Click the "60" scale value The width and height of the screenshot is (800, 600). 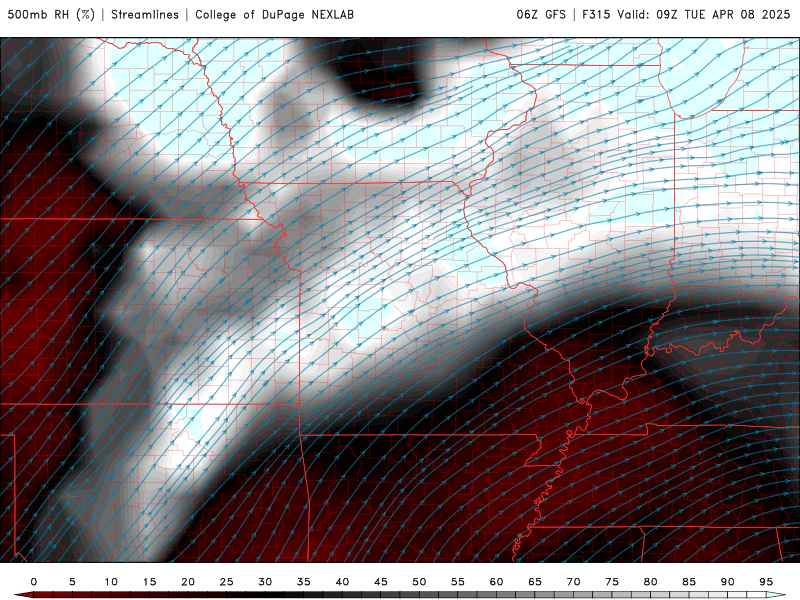496,582
